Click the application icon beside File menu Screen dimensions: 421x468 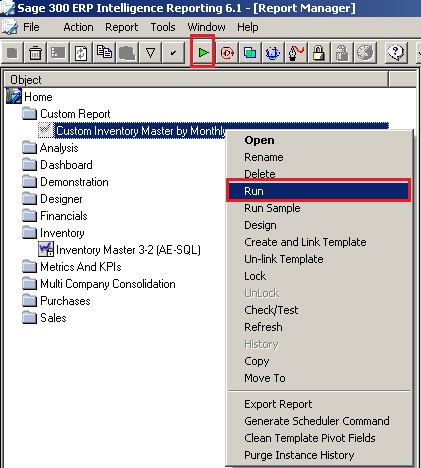point(9,27)
